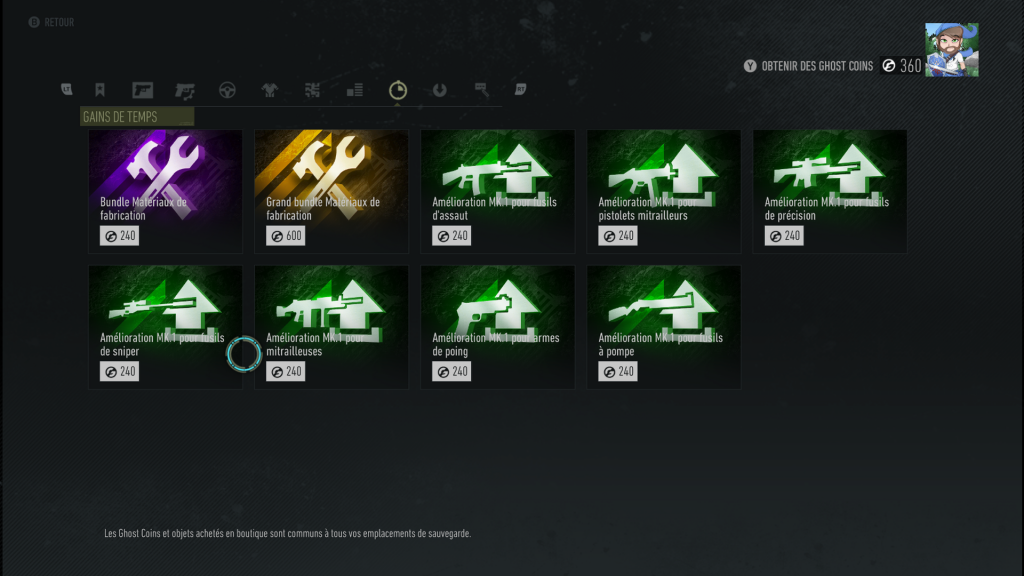Screen dimensions: 1024x576
Task: Click the LT previous category button
Action: (x=67, y=89)
